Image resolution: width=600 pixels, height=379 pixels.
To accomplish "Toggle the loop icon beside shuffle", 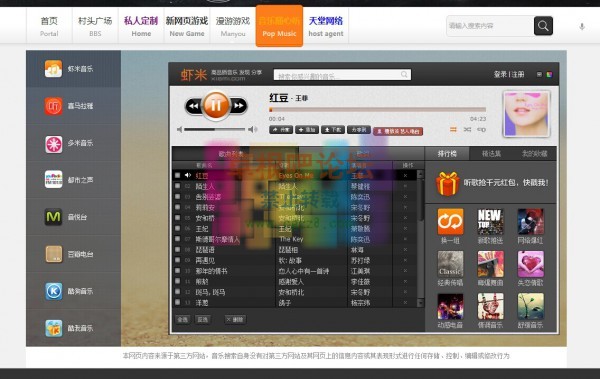I will [x=481, y=130].
